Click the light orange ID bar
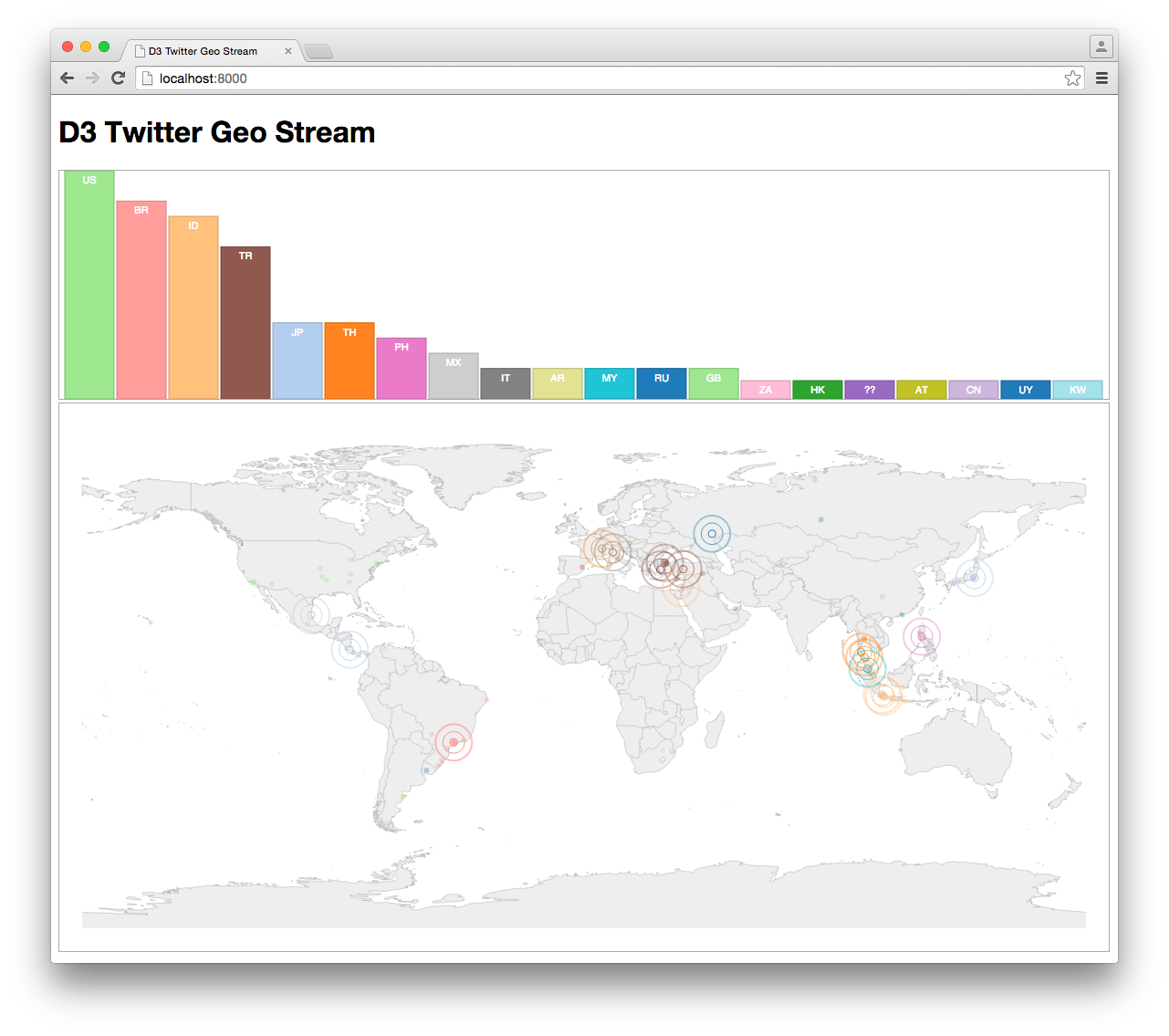The image size is (1169, 1036). coord(193,308)
